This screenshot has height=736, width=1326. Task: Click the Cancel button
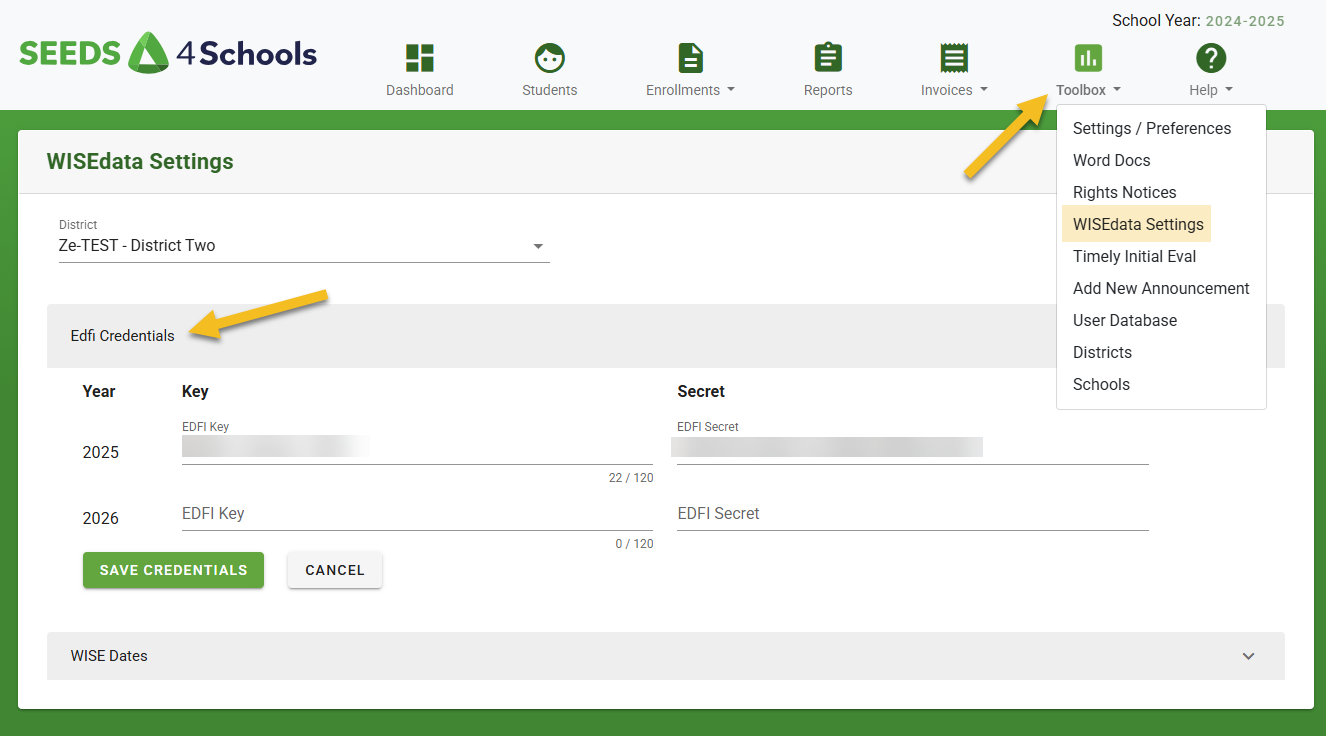[335, 570]
